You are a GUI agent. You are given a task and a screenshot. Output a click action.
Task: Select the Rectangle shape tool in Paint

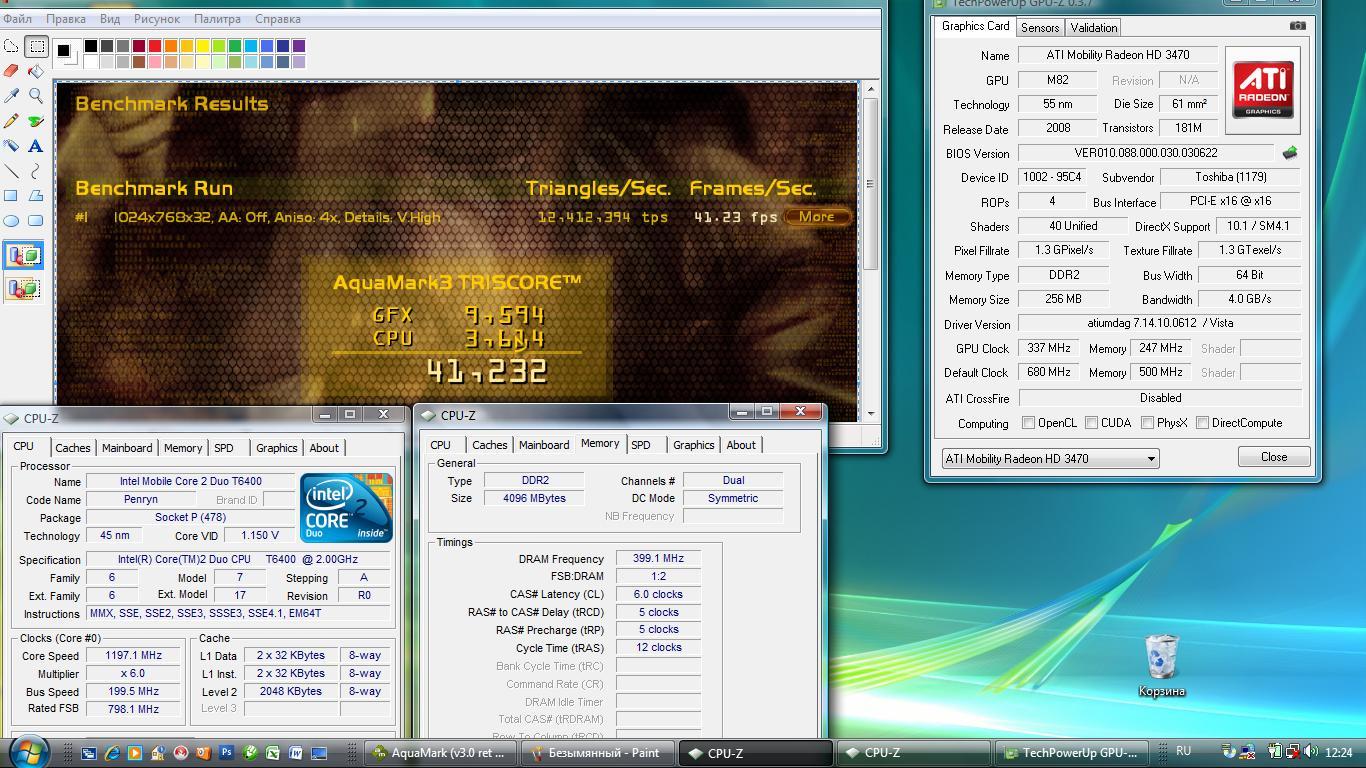(11, 196)
